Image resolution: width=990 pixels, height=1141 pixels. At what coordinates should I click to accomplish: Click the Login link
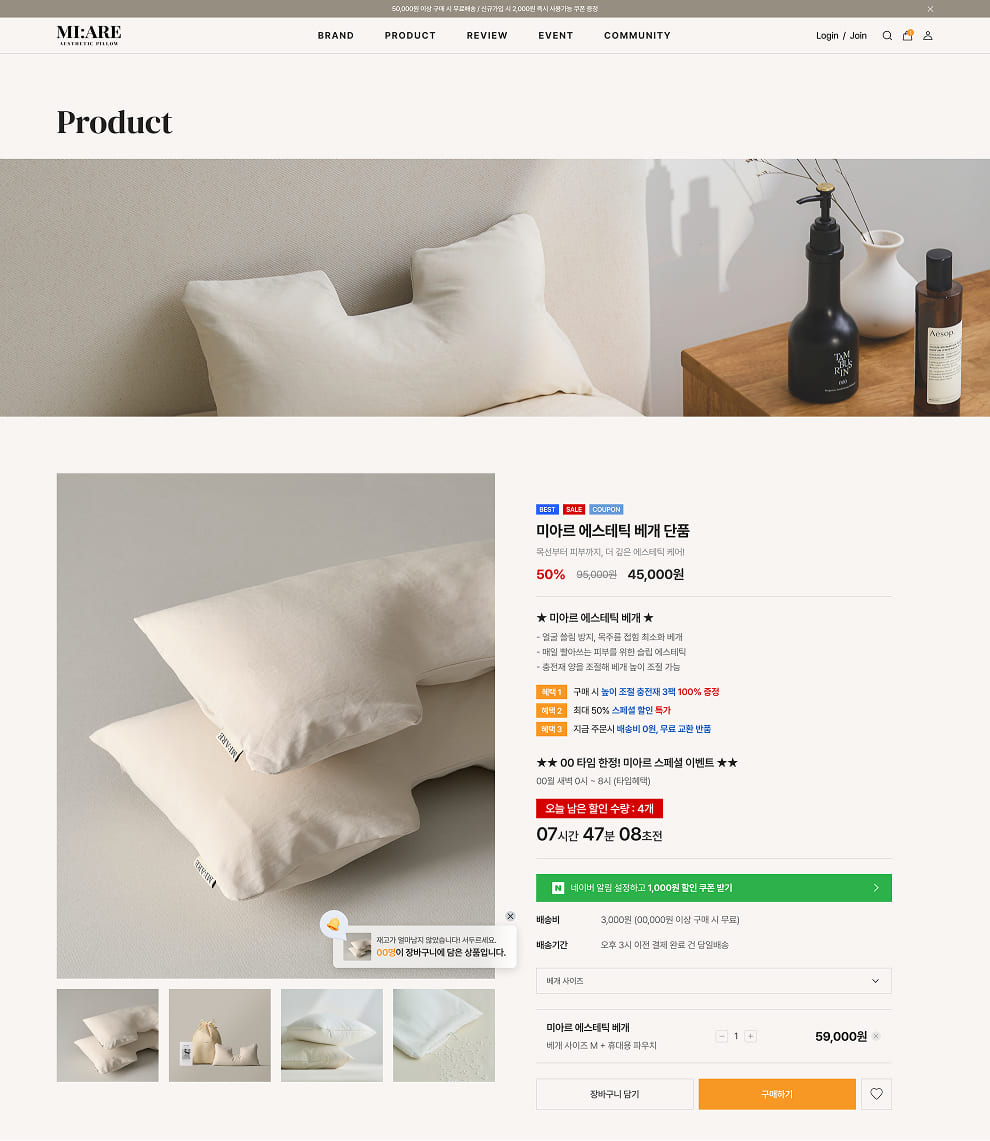[x=827, y=36]
